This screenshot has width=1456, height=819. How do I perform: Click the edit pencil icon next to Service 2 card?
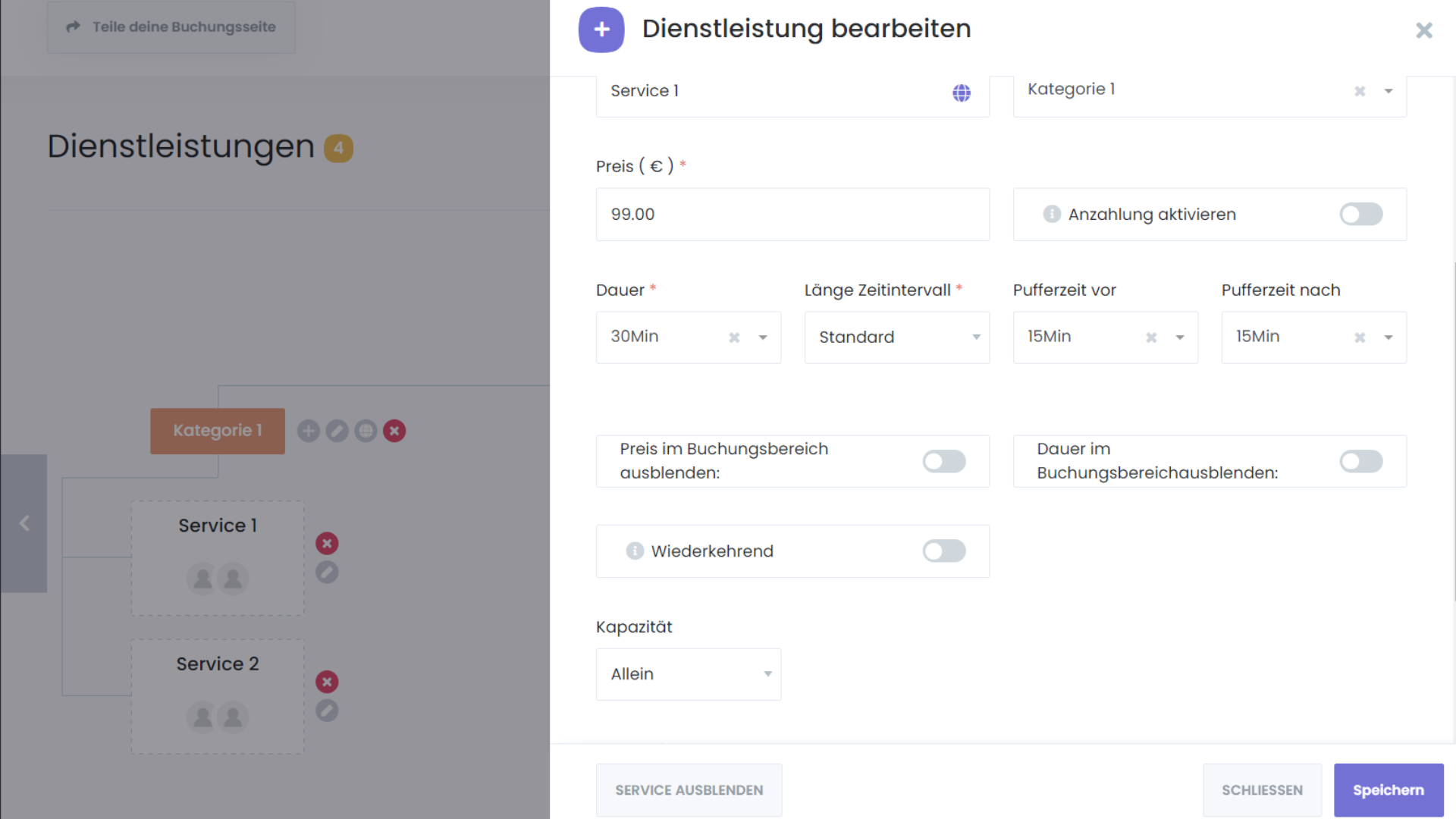coord(327,711)
